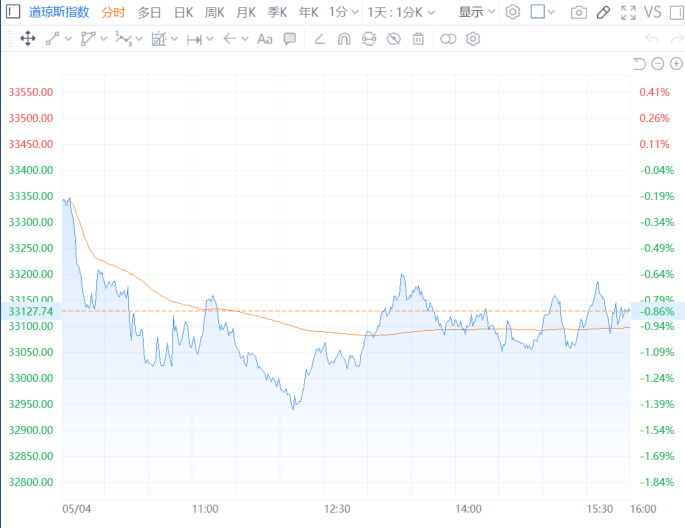The width and height of the screenshot is (685, 528).
Task: Zoom in the chart with plus icon
Action: tap(676, 64)
